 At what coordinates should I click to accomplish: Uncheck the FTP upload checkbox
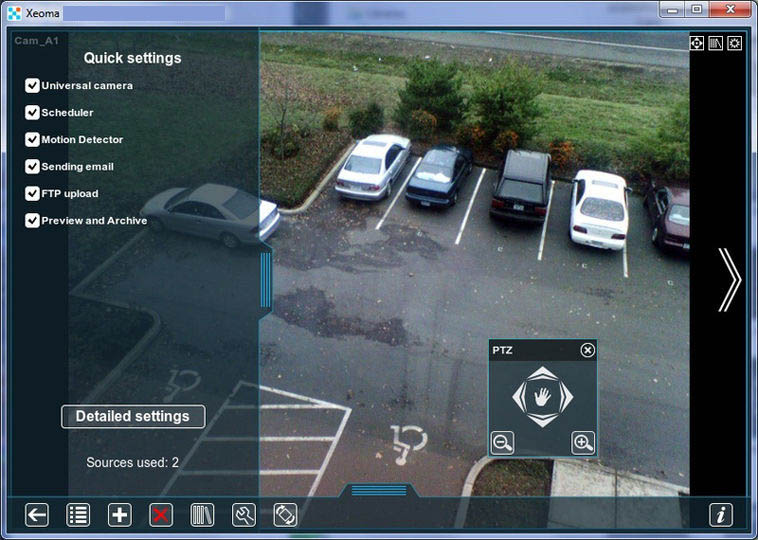click(32, 193)
